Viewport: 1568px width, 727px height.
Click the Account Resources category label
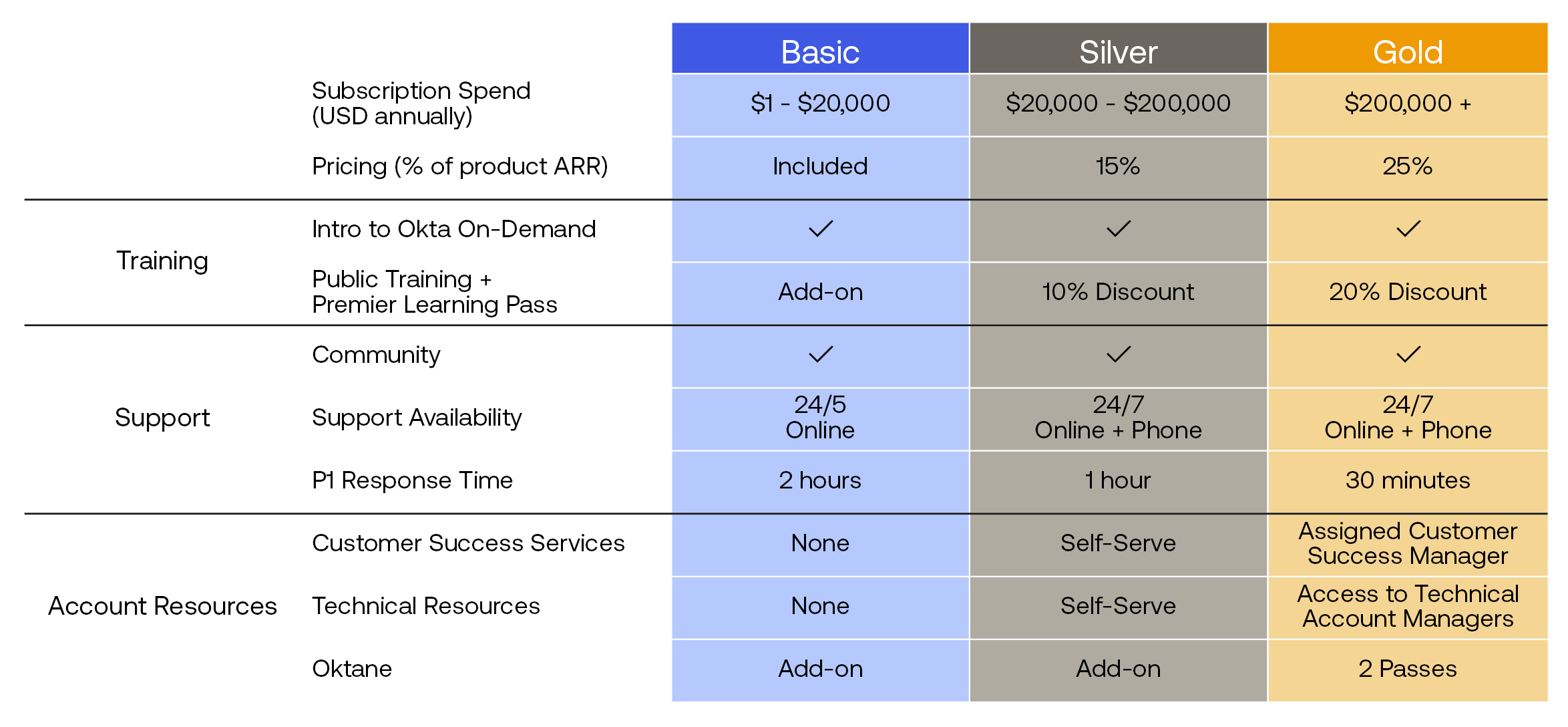(162, 606)
